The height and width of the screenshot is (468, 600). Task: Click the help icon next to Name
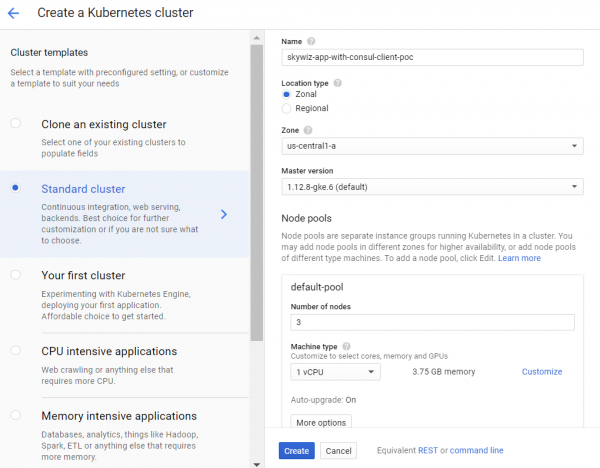[x=311, y=41]
